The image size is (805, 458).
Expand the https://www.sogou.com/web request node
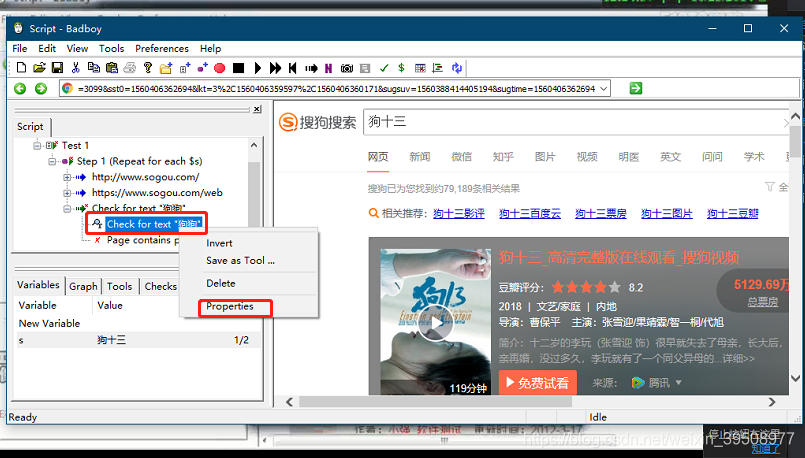(67, 193)
